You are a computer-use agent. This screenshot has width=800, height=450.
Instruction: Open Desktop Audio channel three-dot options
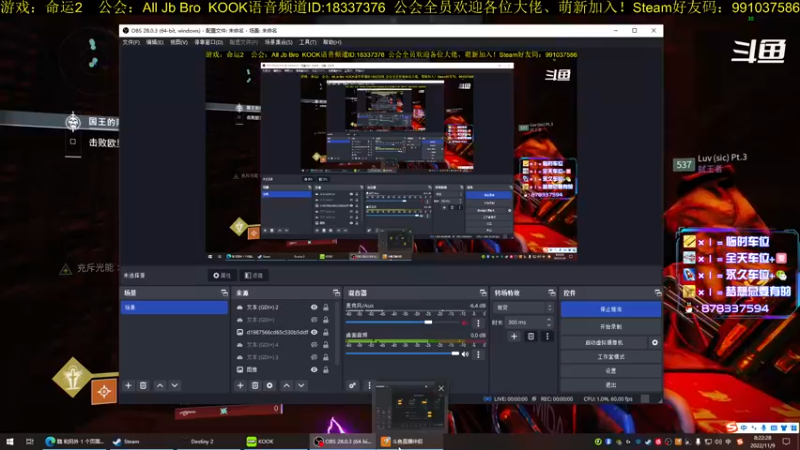click(478, 354)
